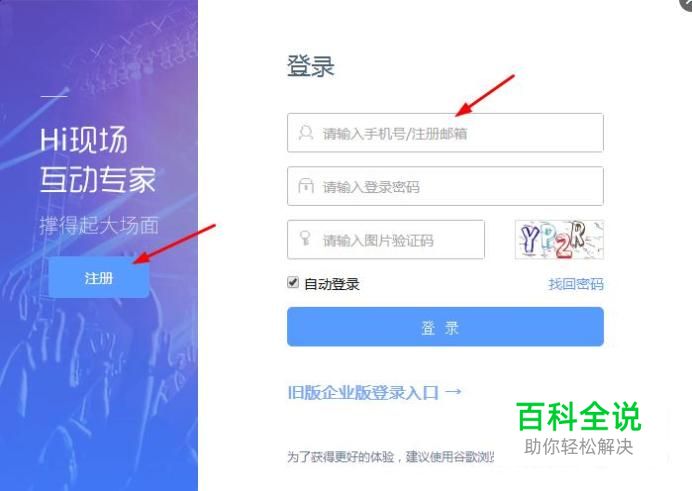Screen dimensions: 692x491
Task: Click the 百科全说 watermark logo
Action: pyautogui.click(x=579, y=416)
